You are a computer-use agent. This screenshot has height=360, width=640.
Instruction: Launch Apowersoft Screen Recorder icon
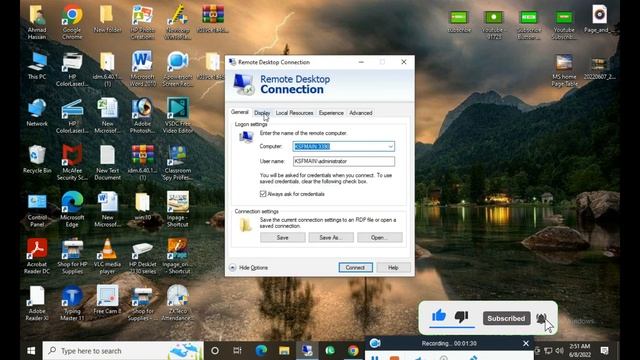tap(178, 69)
